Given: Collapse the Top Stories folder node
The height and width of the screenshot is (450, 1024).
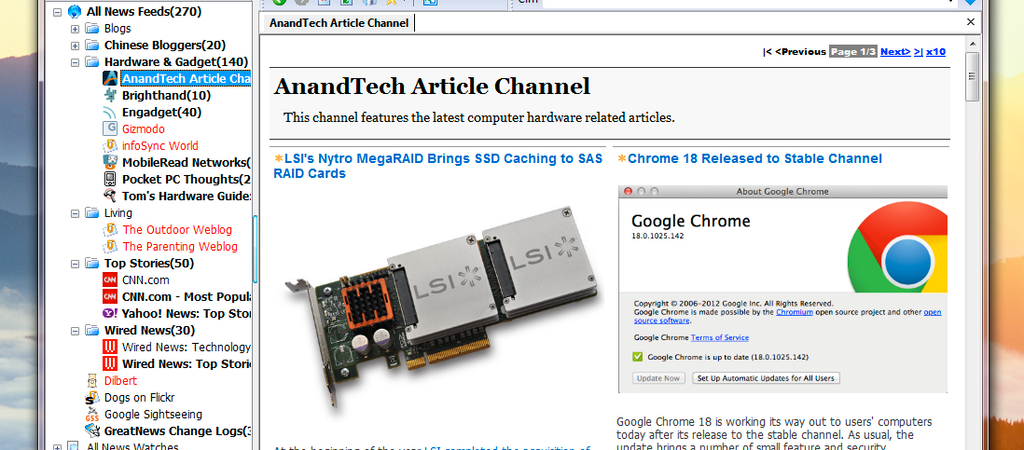Looking at the screenshot, I should pos(75,263).
